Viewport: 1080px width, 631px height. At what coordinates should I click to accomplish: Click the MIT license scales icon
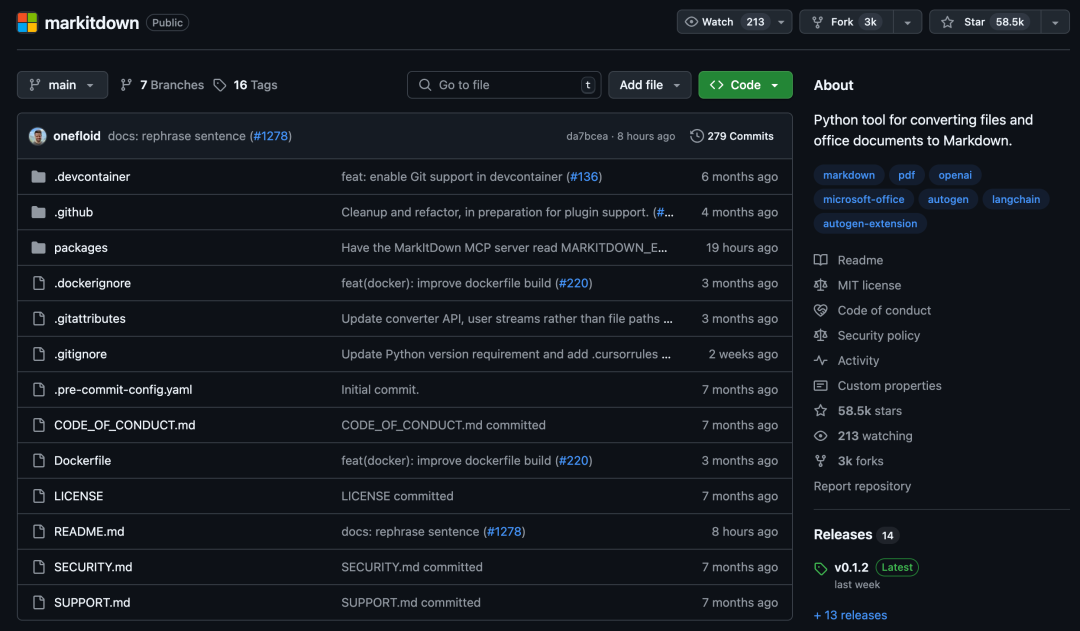820,285
